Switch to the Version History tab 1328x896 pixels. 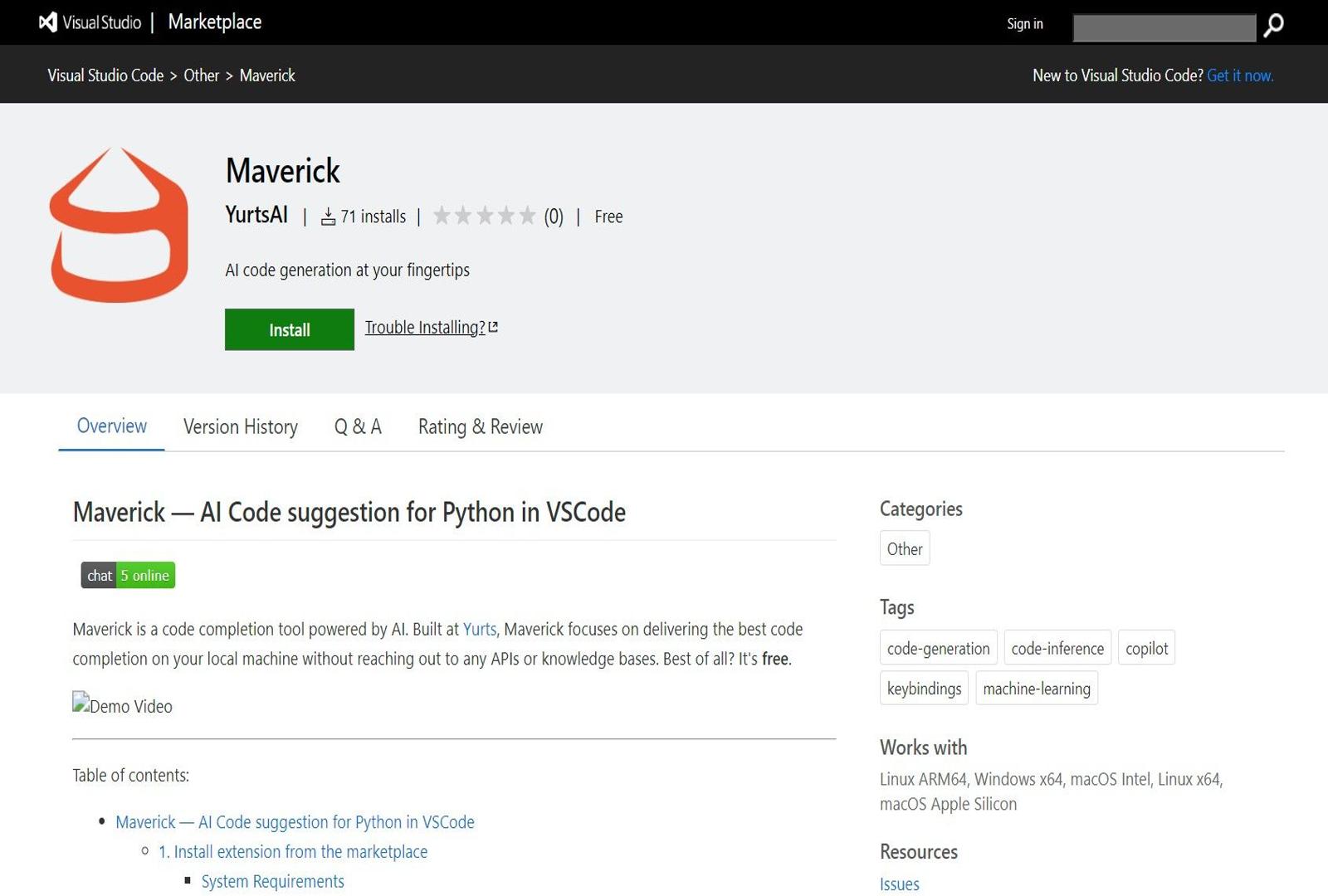(240, 426)
